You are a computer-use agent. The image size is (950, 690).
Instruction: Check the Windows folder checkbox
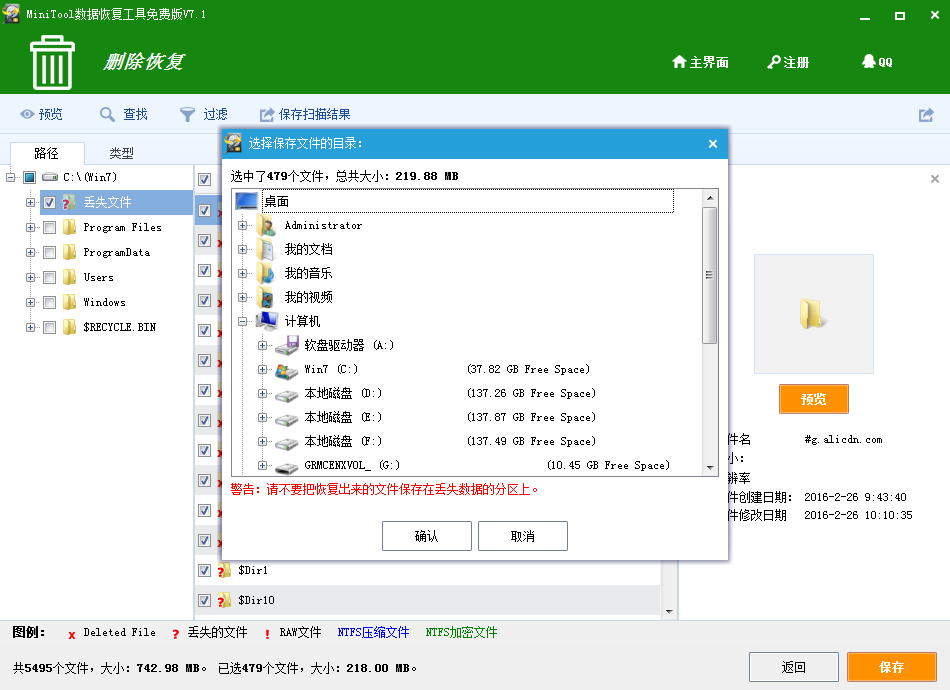pyautogui.click(x=50, y=302)
